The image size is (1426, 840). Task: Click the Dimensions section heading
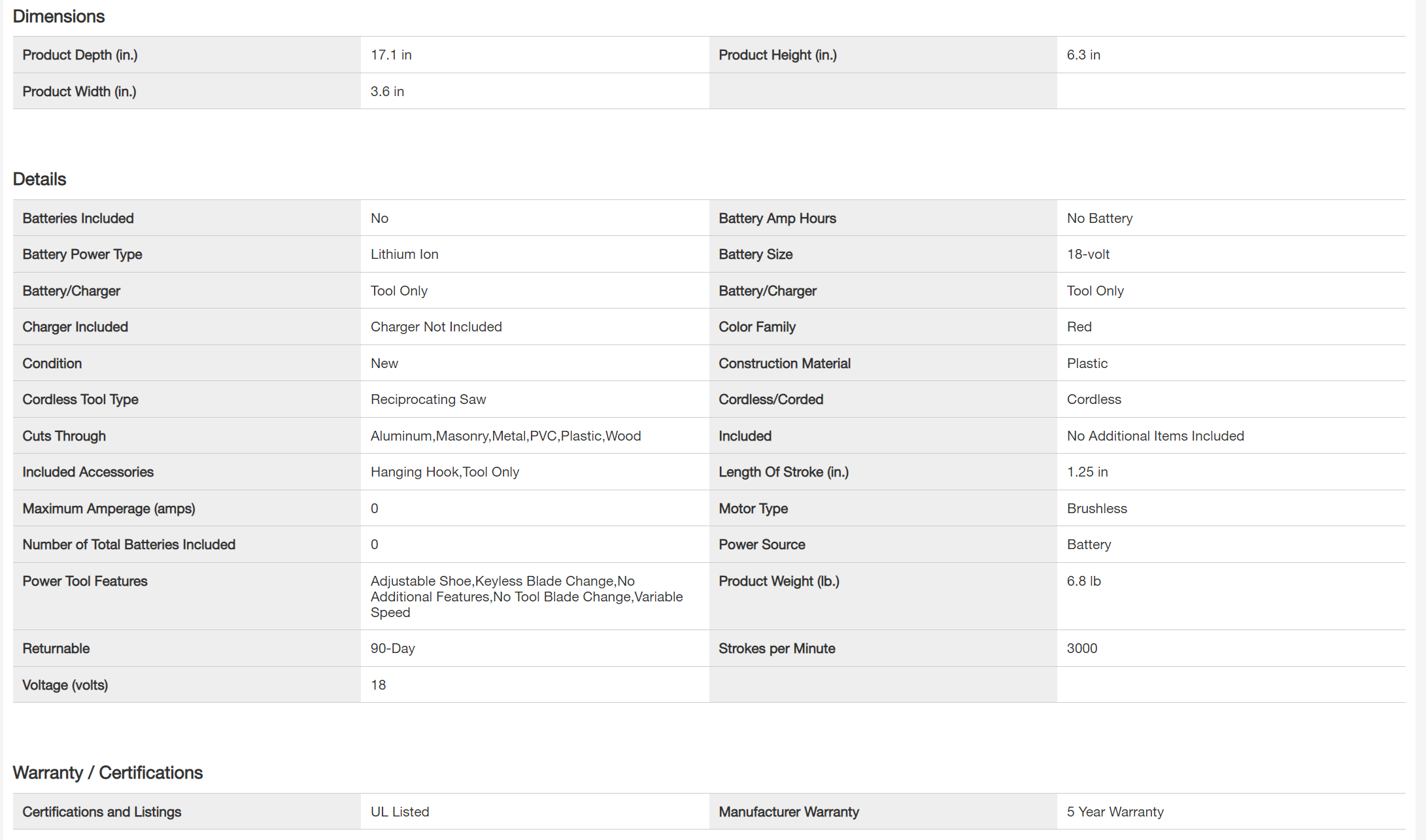click(59, 16)
